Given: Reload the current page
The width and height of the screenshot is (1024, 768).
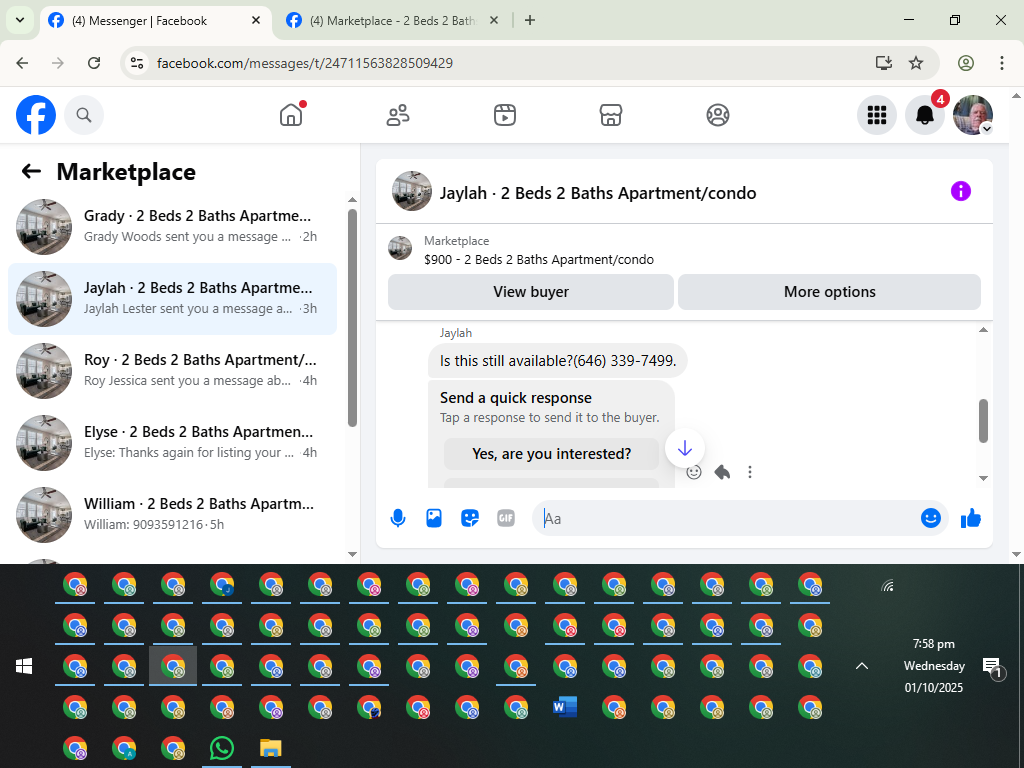Looking at the screenshot, I should (x=94, y=63).
